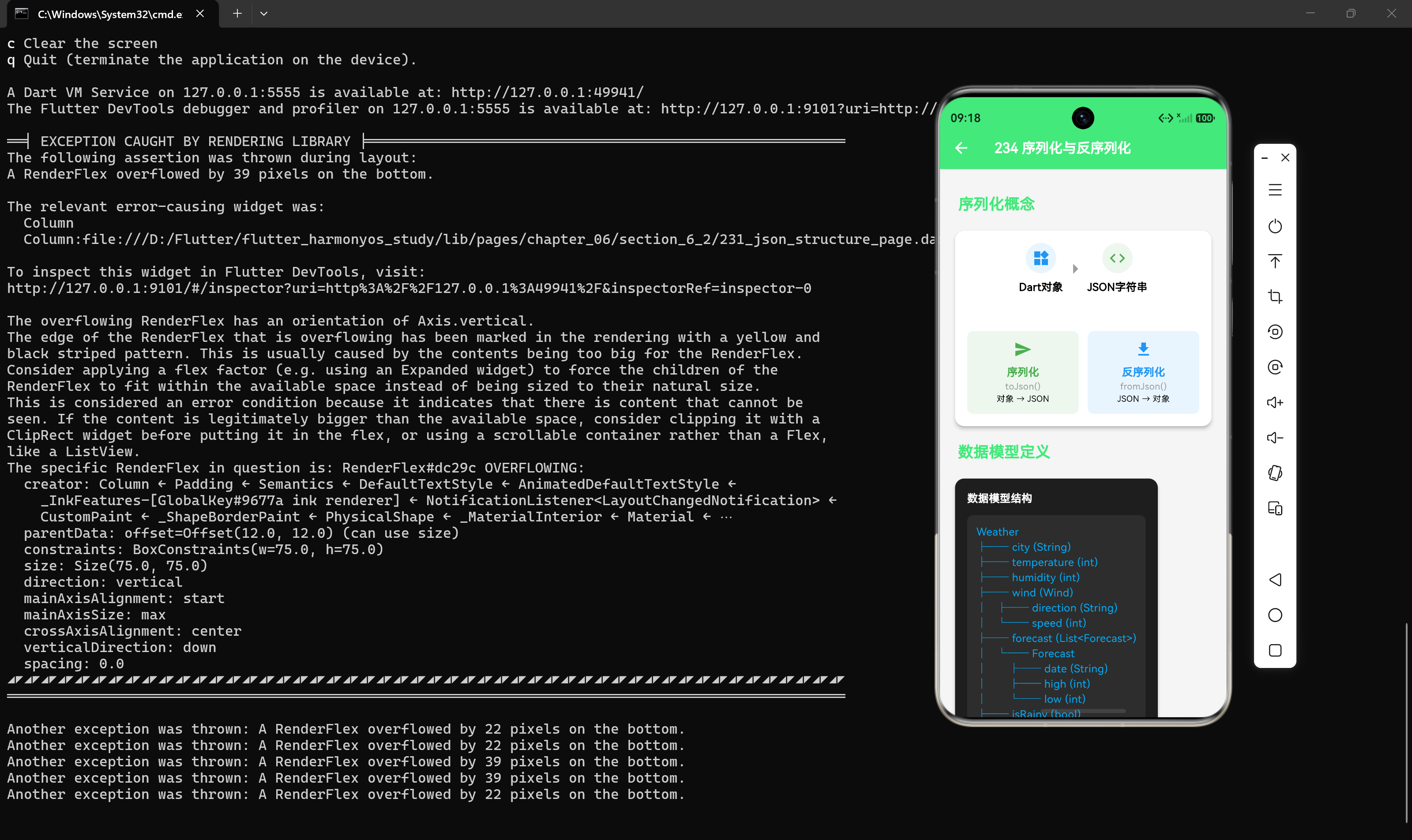Click the cmd icon on terminal tab
Viewport: 1412px width, 840px height.
22,14
